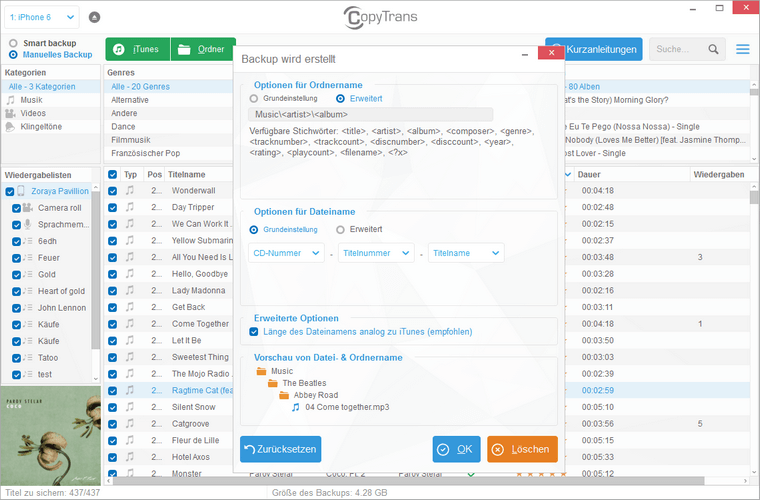This screenshot has width=760, height=500.
Task: Select the 6edh playlist
Action: click(48, 241)
